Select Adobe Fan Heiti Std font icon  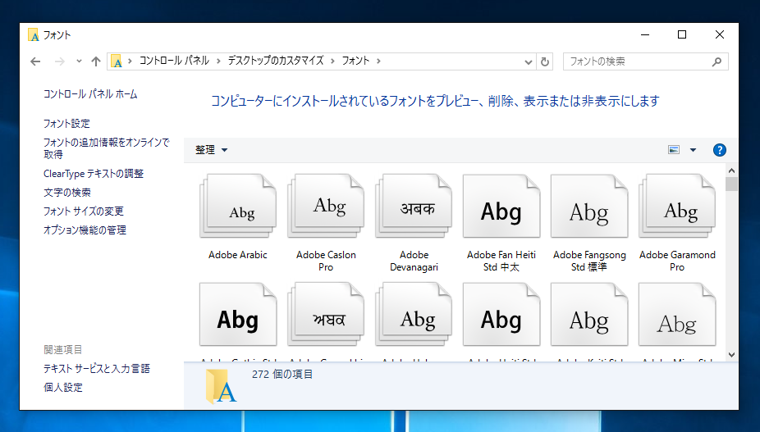pos(502,207)
